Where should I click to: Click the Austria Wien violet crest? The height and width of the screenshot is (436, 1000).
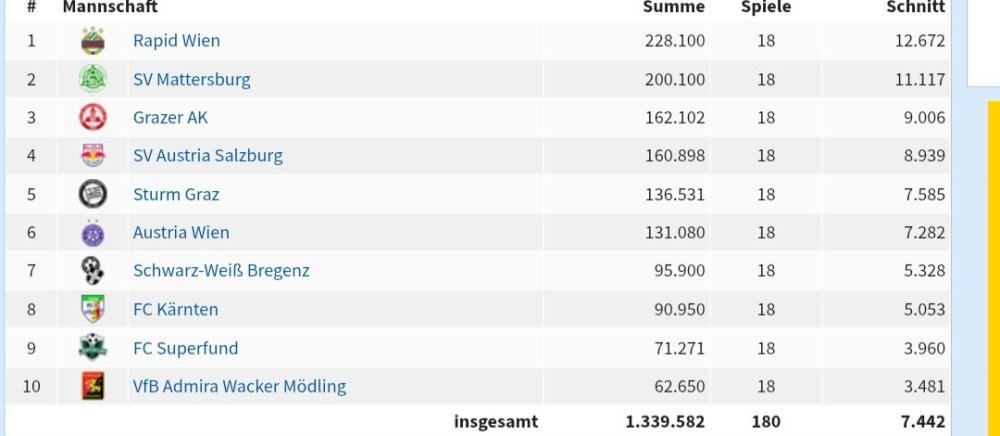pos(93,232)
